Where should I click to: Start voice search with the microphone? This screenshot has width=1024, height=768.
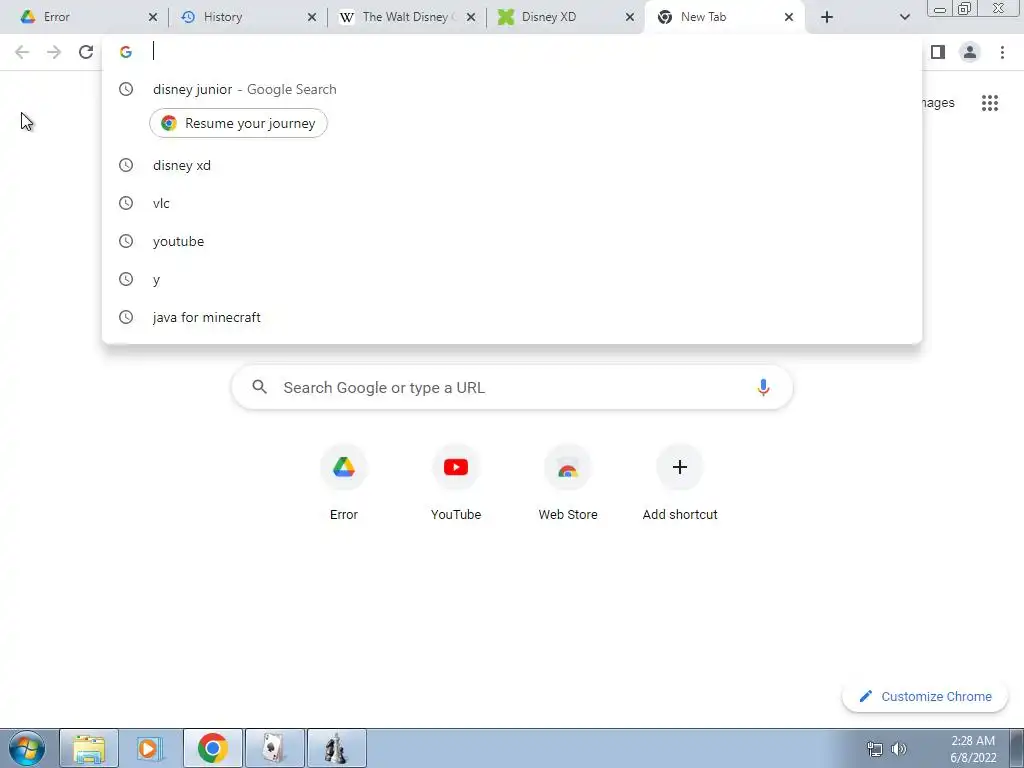763,387
